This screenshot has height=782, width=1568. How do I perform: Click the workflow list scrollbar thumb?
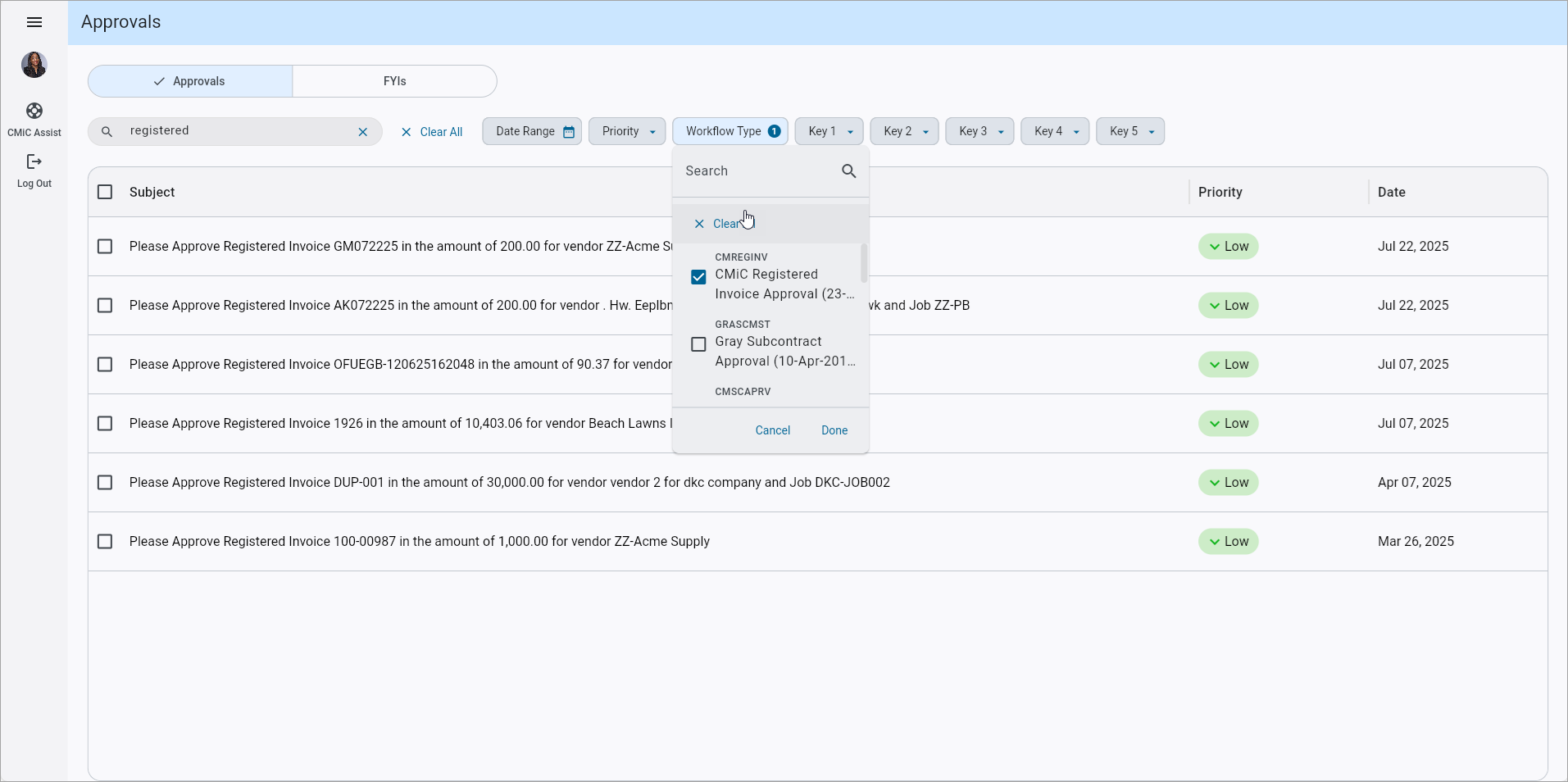click(864, 262)
